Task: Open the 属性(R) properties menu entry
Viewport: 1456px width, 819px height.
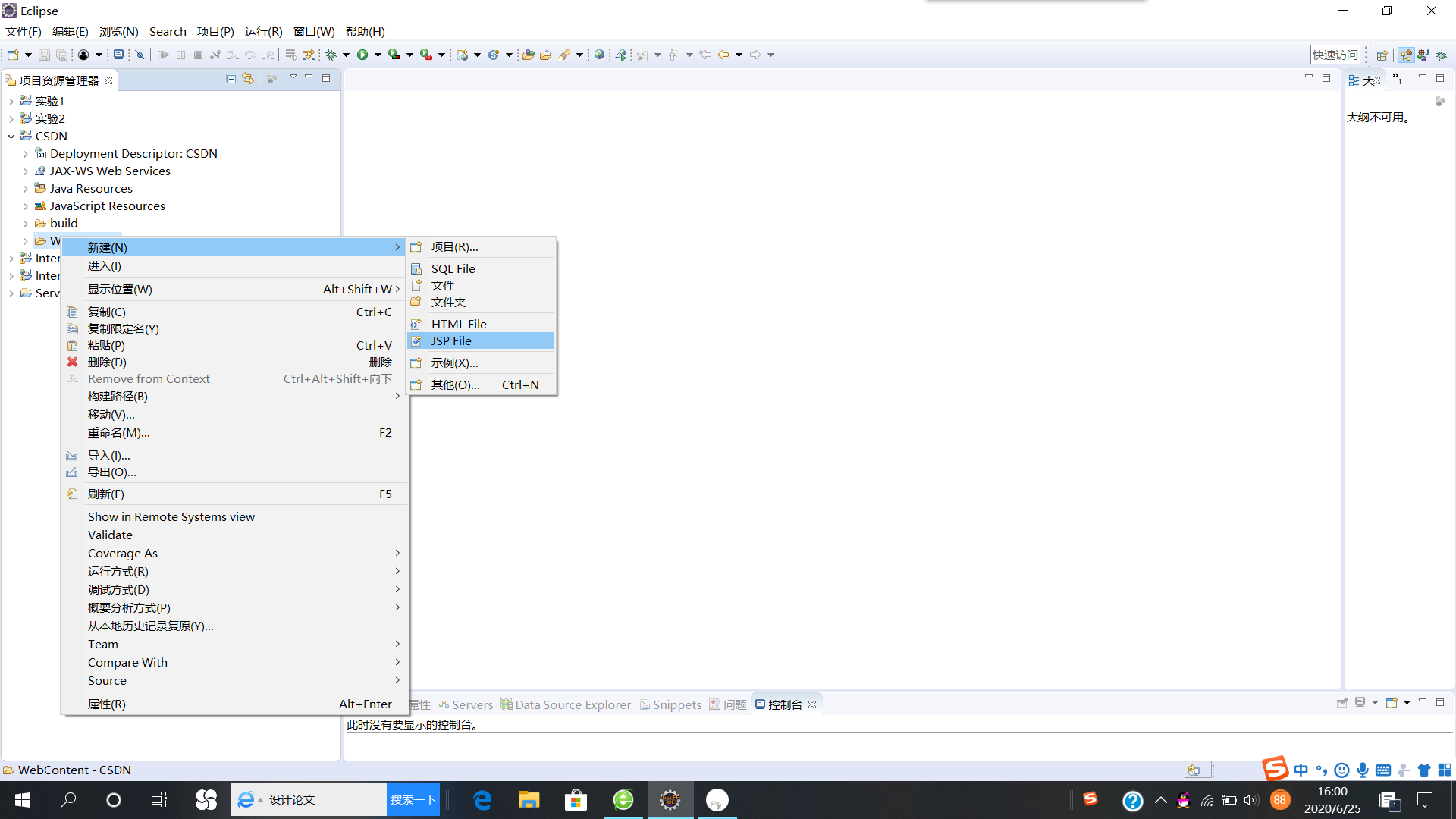Action: 107,704
